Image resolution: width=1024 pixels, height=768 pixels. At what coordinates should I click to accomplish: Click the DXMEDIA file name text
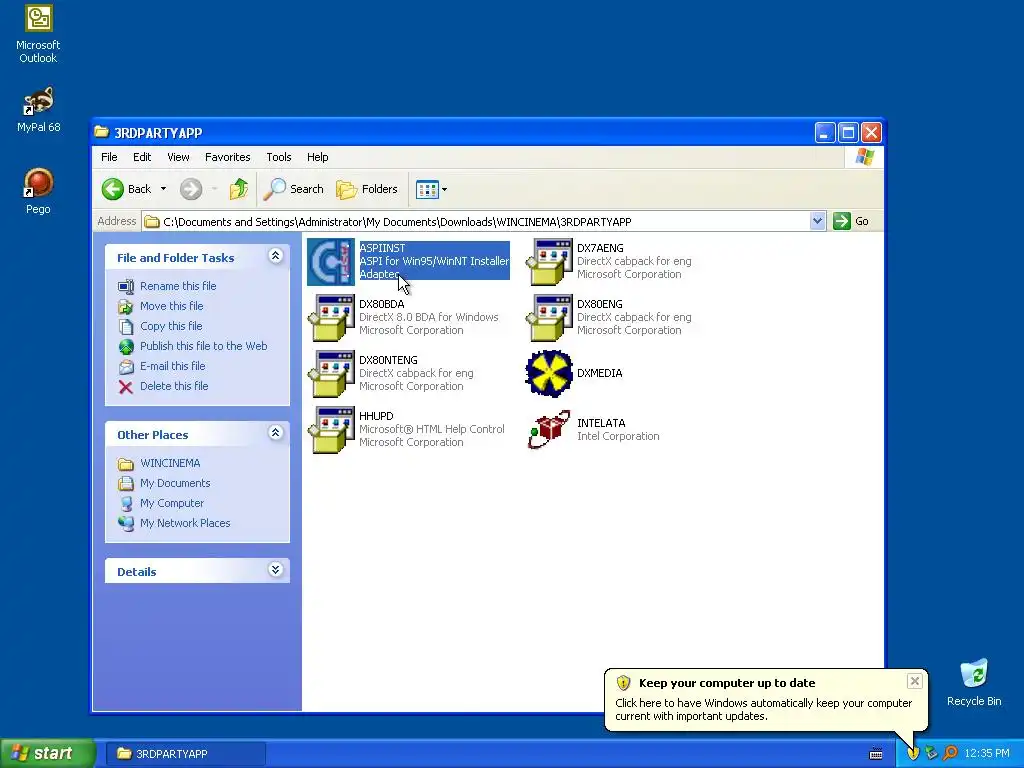pyautogui.click(x=600, y=374)
